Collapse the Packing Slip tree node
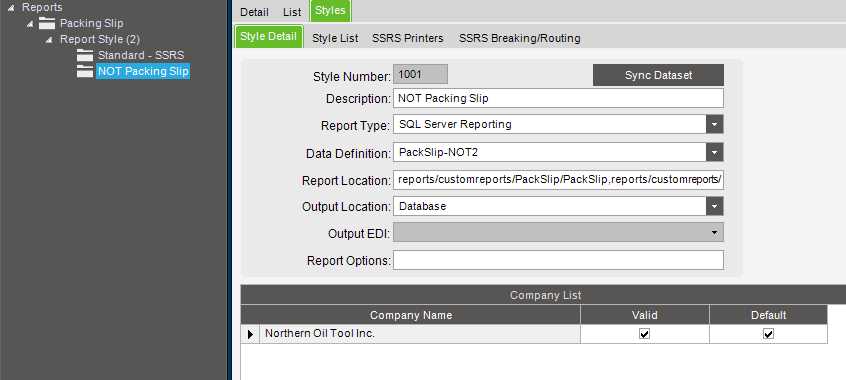The image size is (846, 380). coord(30,24)
